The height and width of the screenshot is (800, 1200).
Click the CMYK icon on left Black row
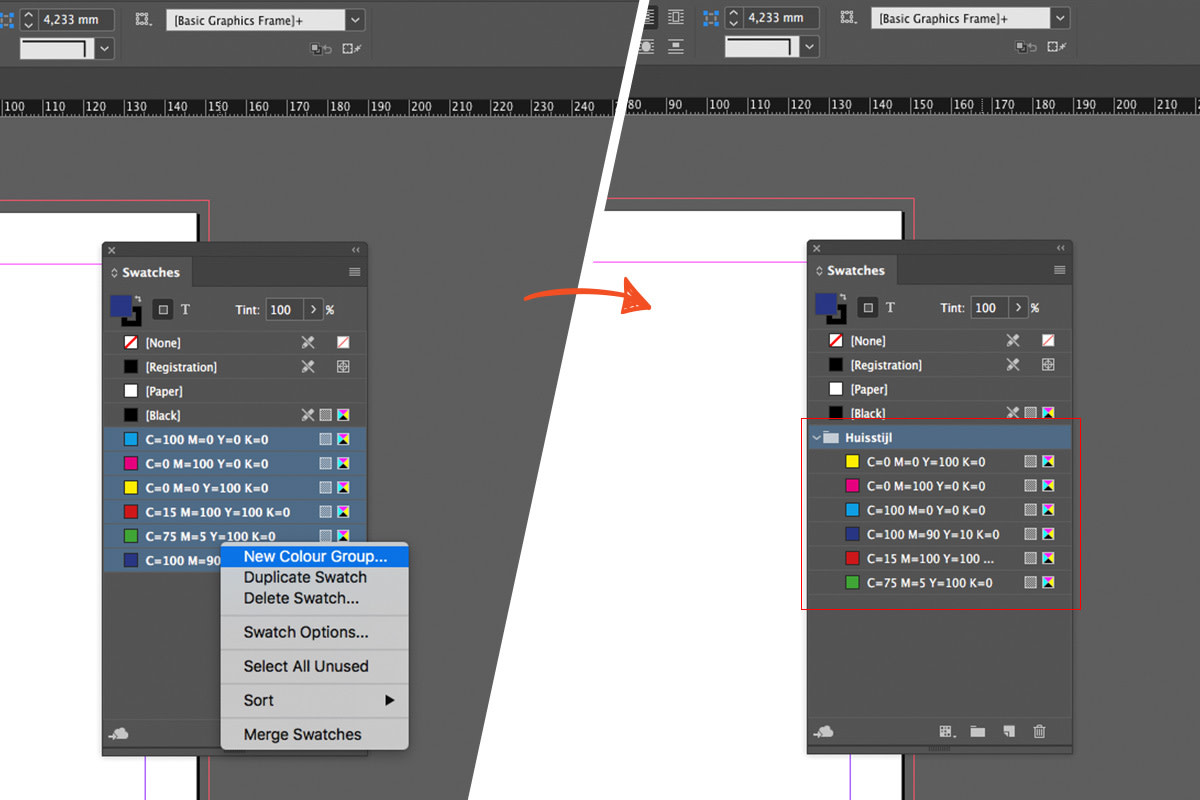(x=343, y=415)
